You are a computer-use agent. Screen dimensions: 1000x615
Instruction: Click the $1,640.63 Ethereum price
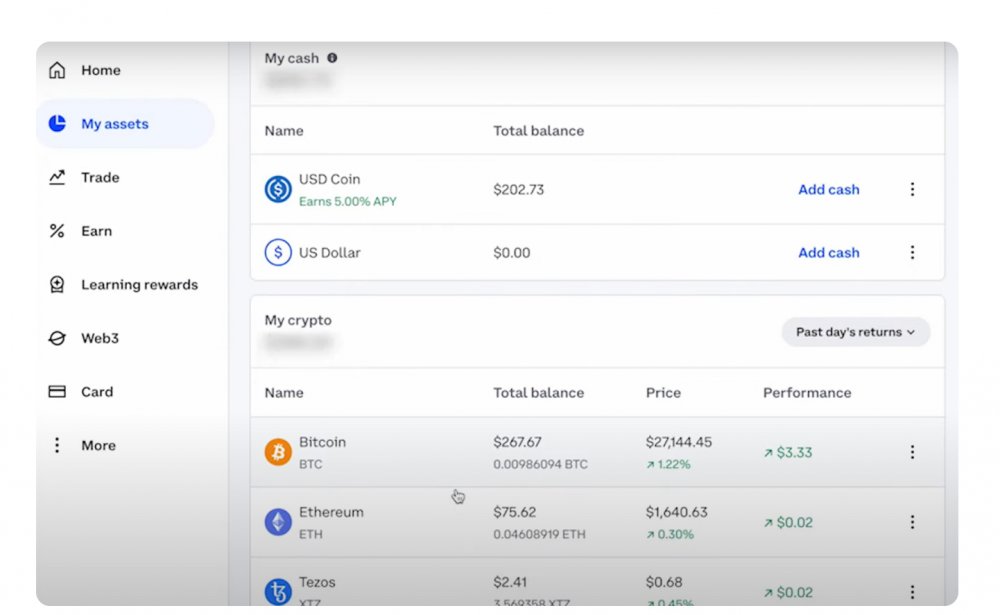(676, 512)
